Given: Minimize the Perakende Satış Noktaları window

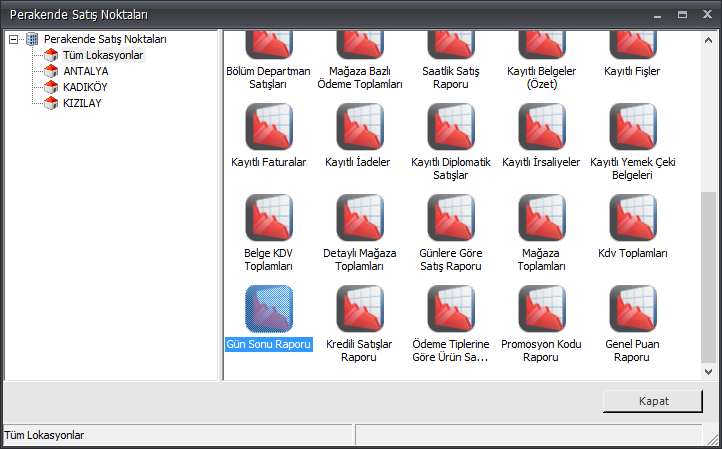Looking at the screenshot, I should coord(657,15).
